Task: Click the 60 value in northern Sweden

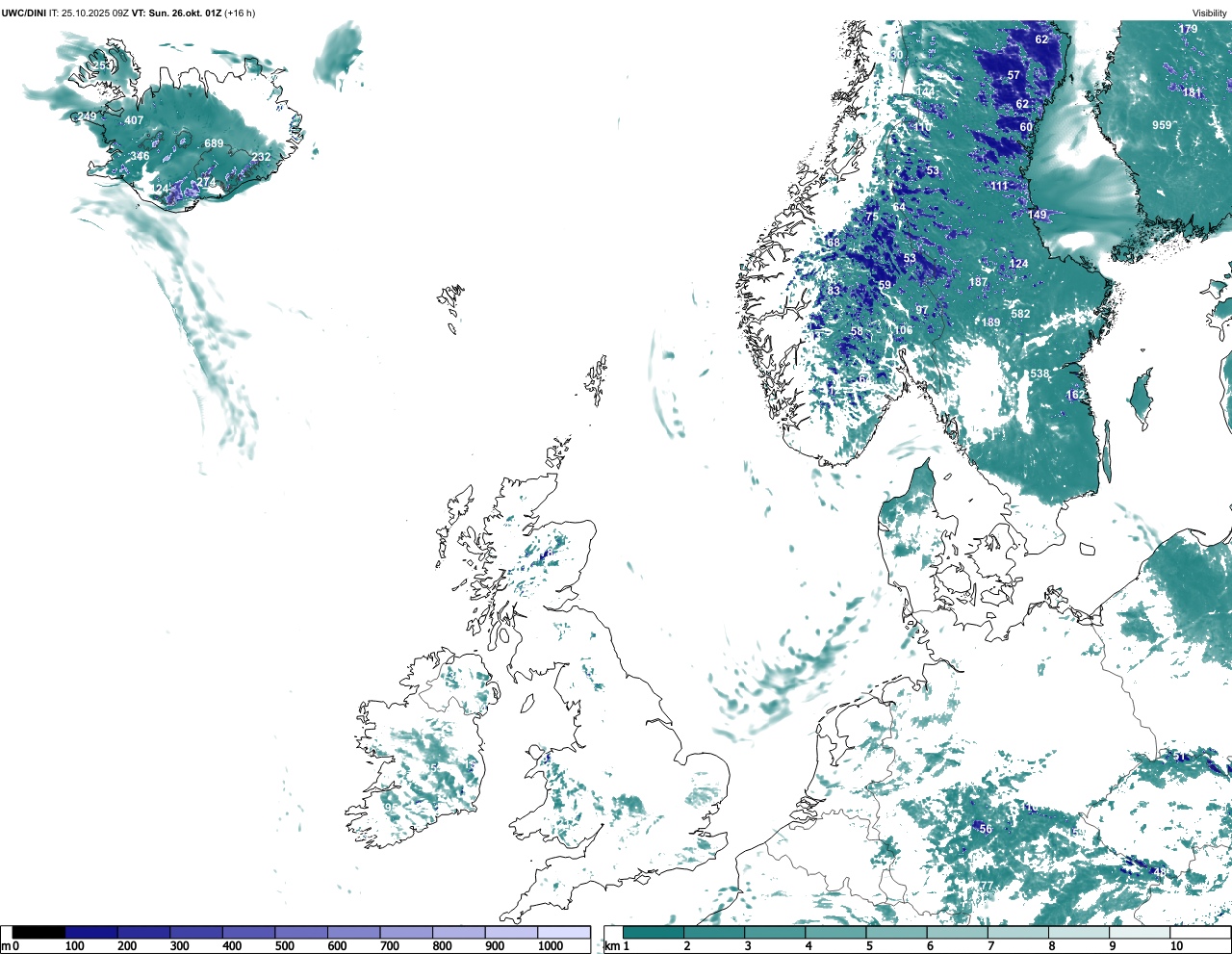Action: click(x=1026, y=127)
